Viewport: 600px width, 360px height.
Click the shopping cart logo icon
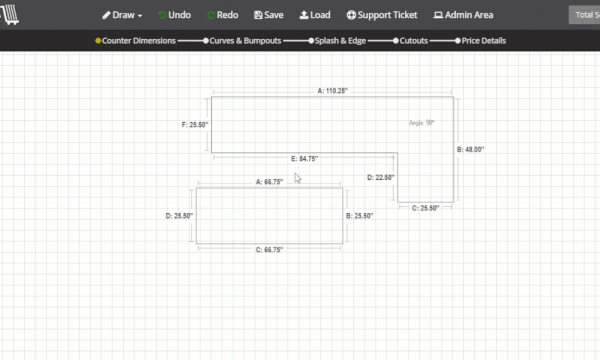click(9, 15)
